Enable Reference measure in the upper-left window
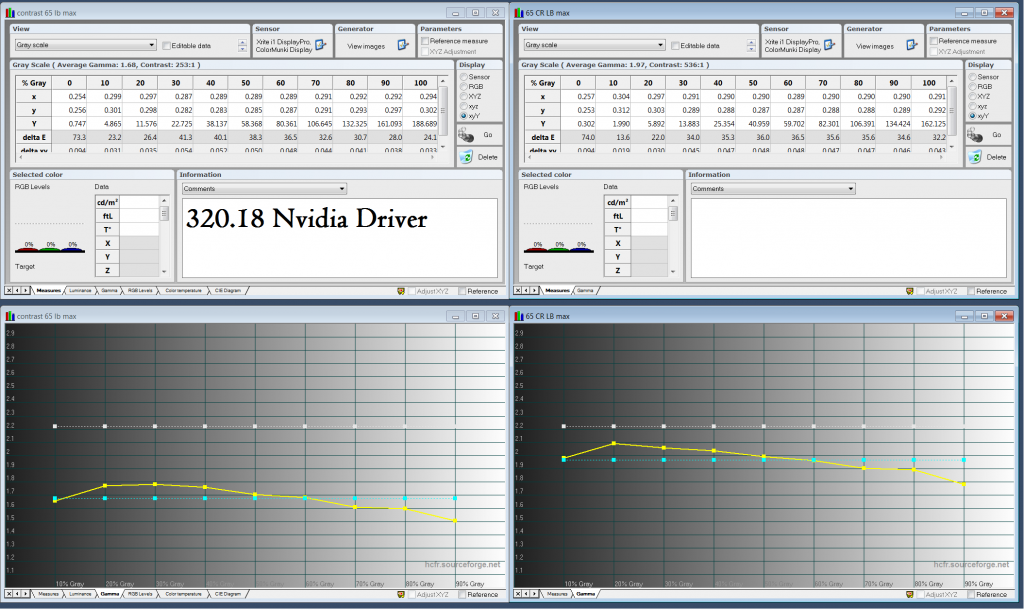 click(424, 41)
